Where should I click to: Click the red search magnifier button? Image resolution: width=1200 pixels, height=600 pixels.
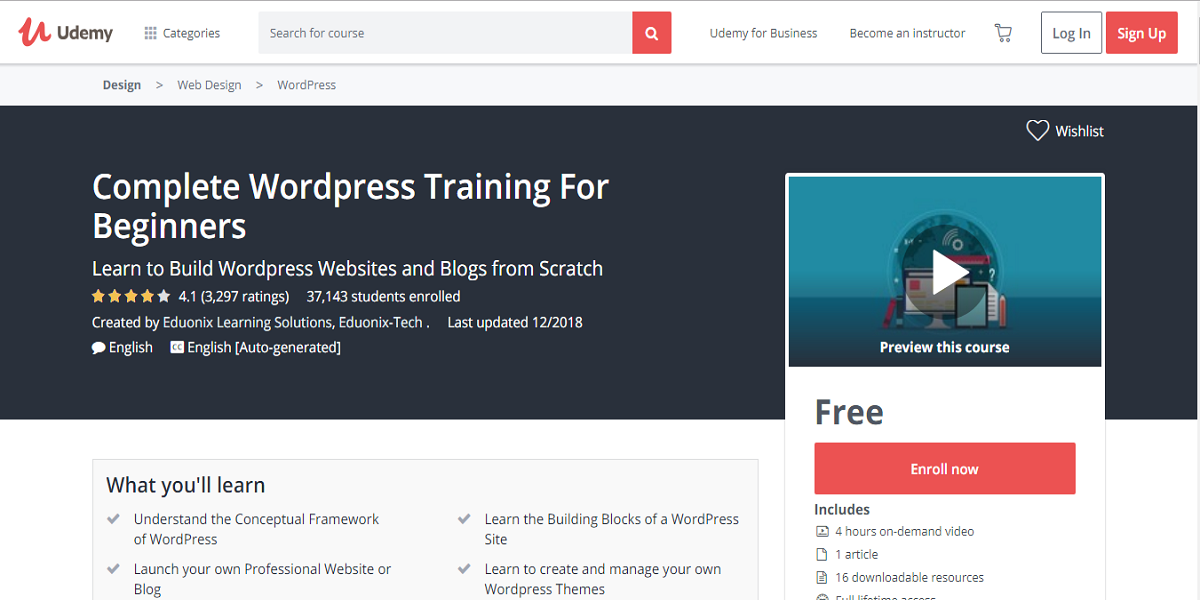pyautogui.click(x=651, y=33)
